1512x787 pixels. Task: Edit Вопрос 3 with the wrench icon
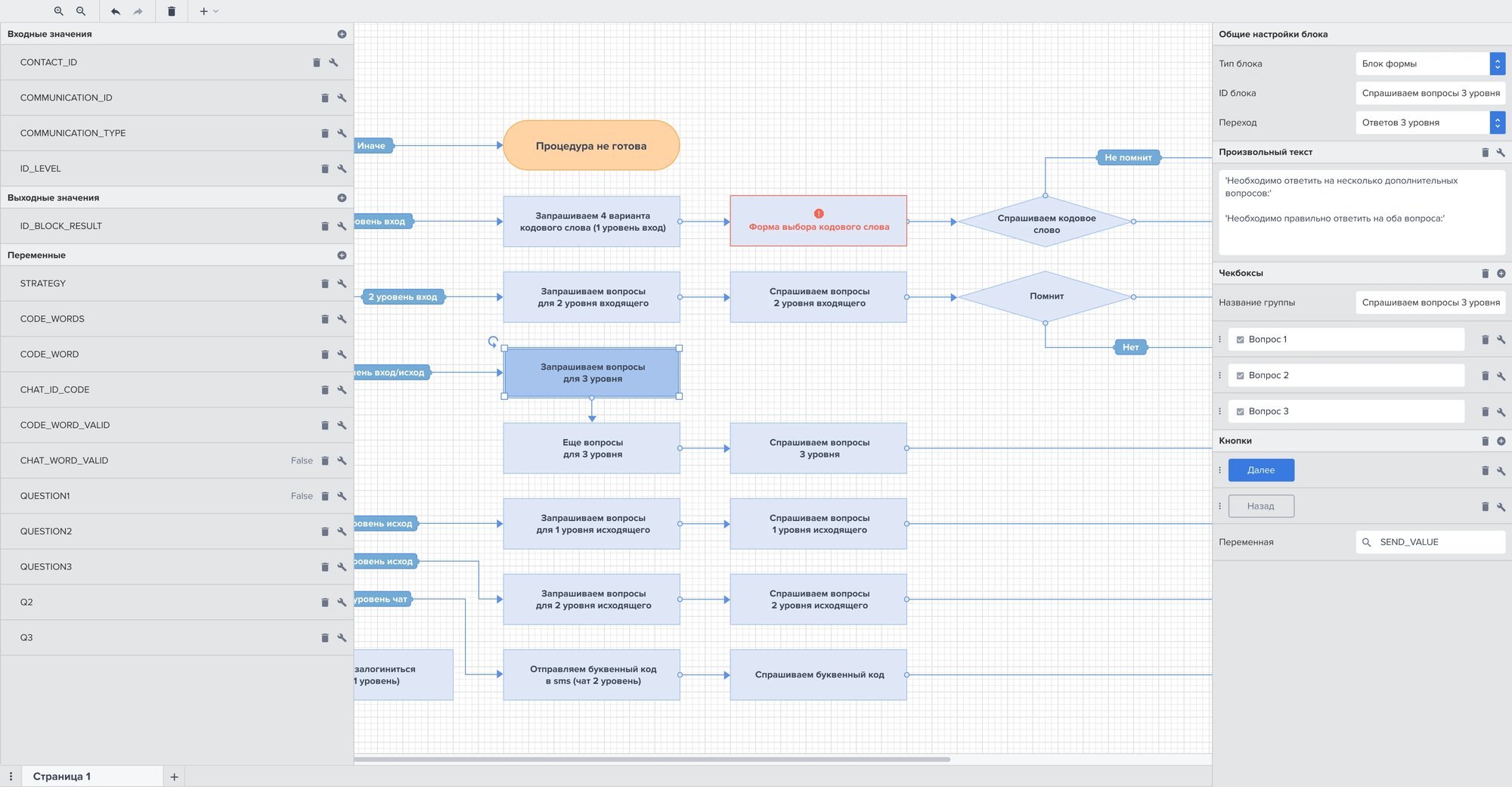tap(1501, 413)
